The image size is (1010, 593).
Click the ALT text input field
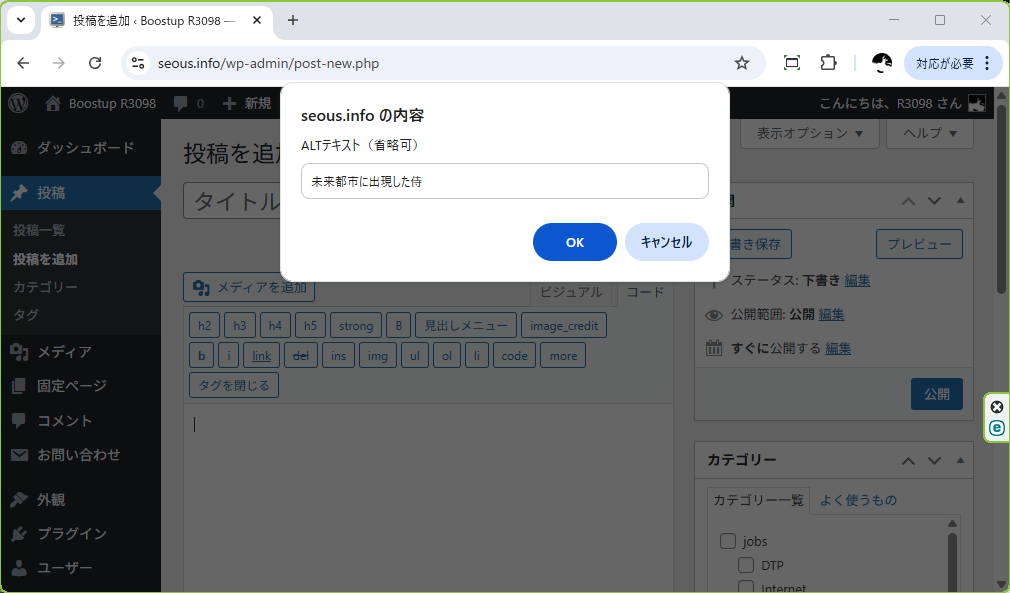pos(504,181)
